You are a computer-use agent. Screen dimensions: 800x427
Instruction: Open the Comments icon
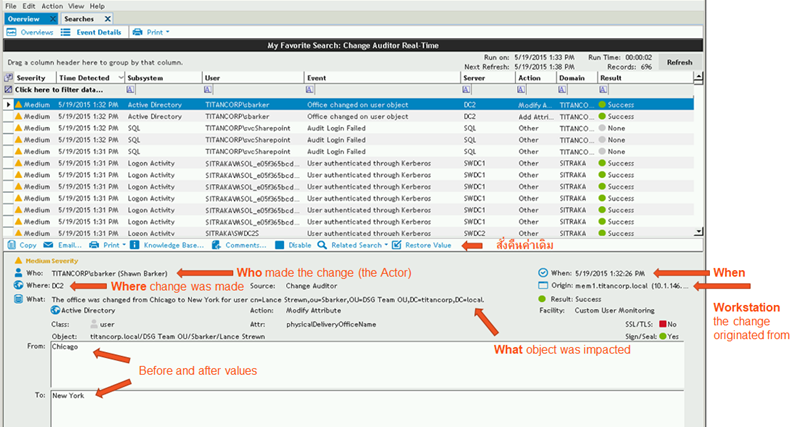click(x=216, y=245)
